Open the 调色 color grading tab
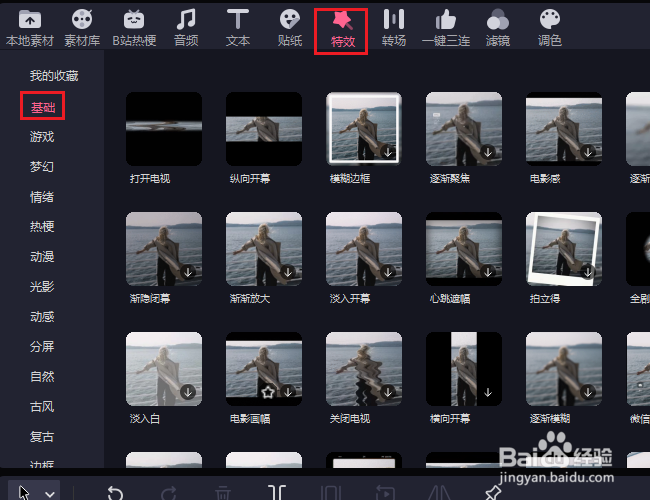The image size is (650, 500). 550,28
